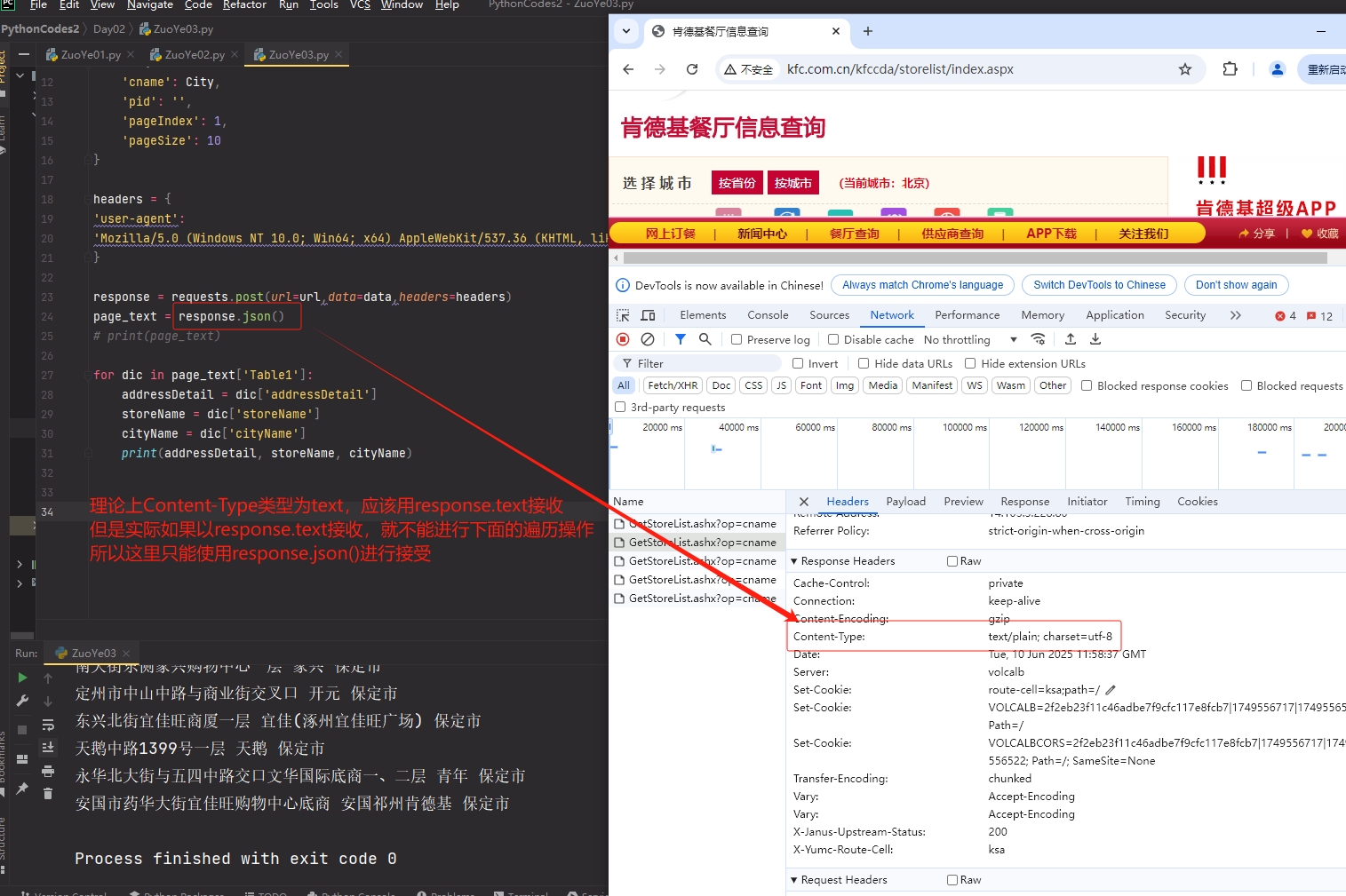
Task: Toggle the network filter funnel icon
Action: point(680,339)
